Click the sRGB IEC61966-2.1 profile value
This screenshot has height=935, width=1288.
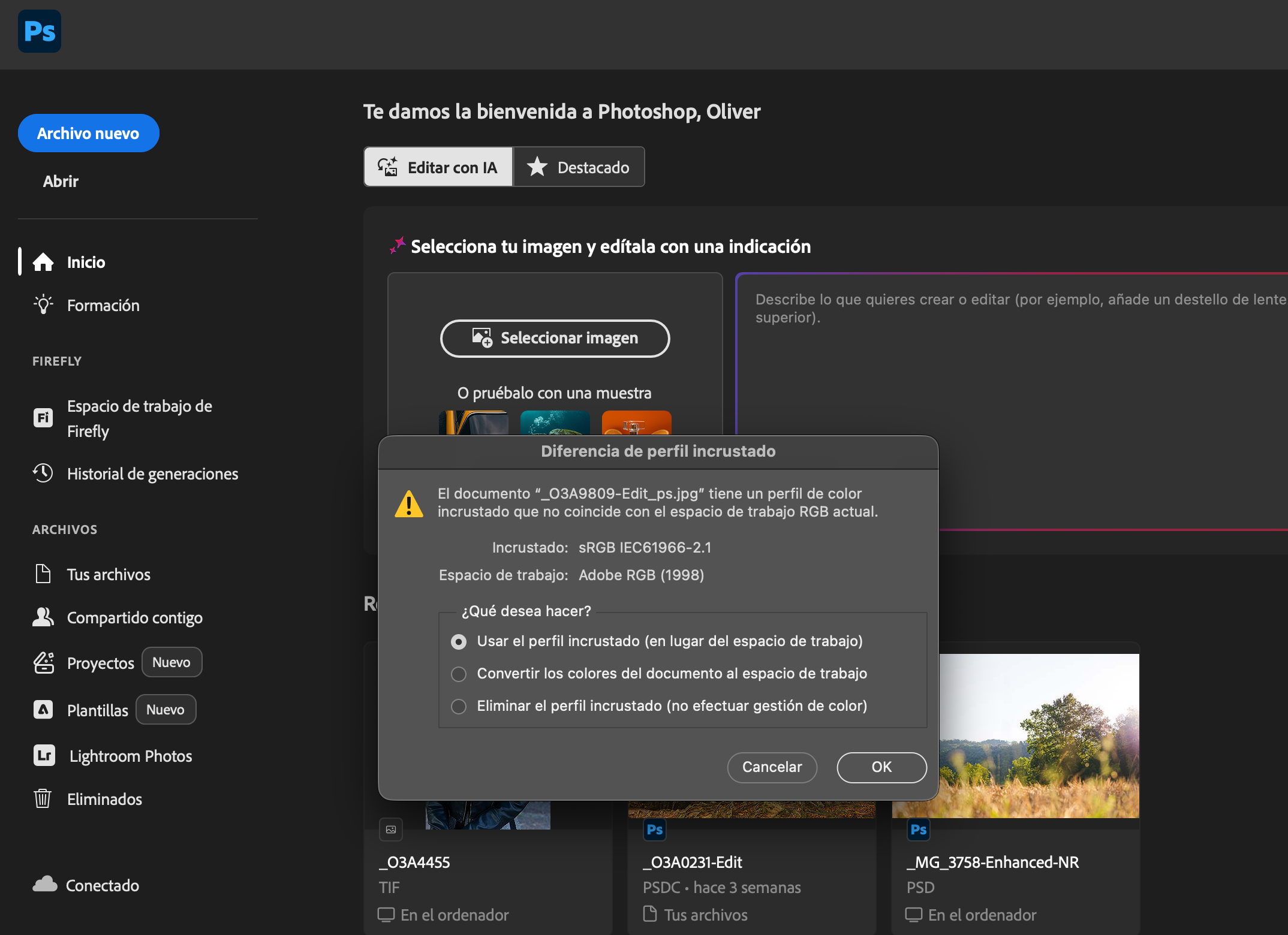(645, 547)
